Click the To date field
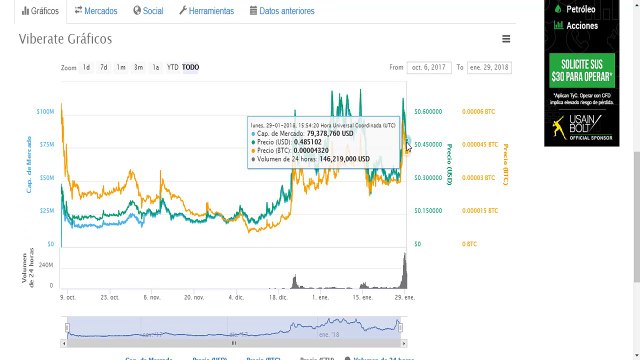640x360 pixels. click(x=489, y=67)
